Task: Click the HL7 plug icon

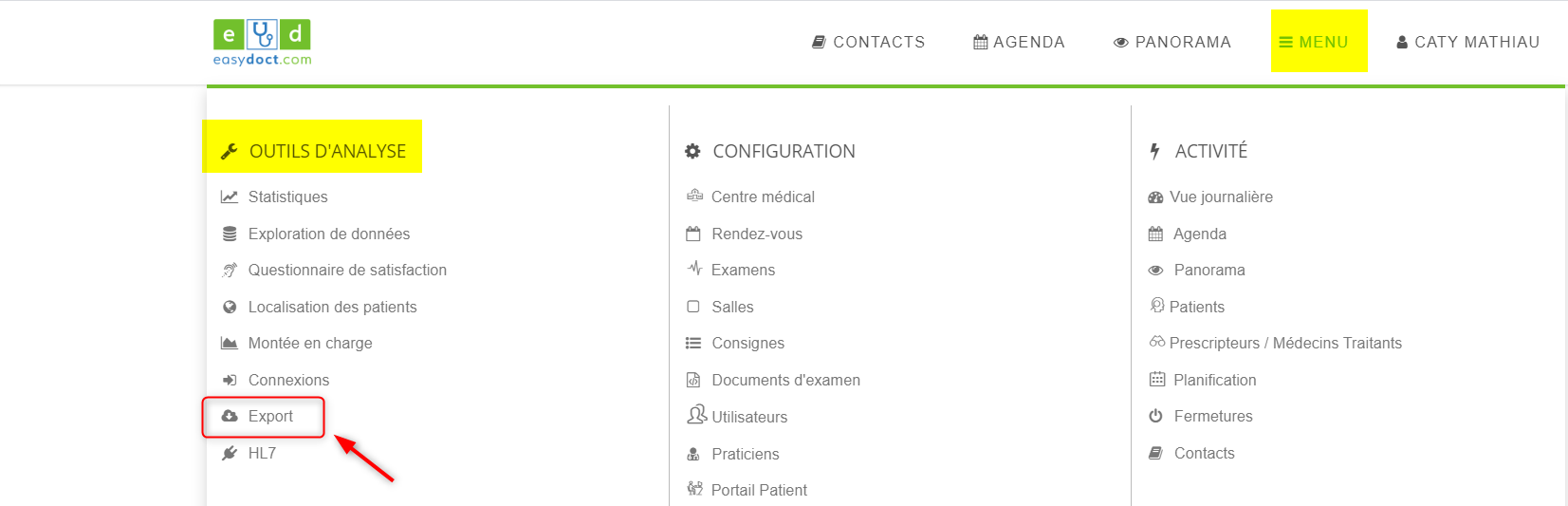Action: coord(230,453)
